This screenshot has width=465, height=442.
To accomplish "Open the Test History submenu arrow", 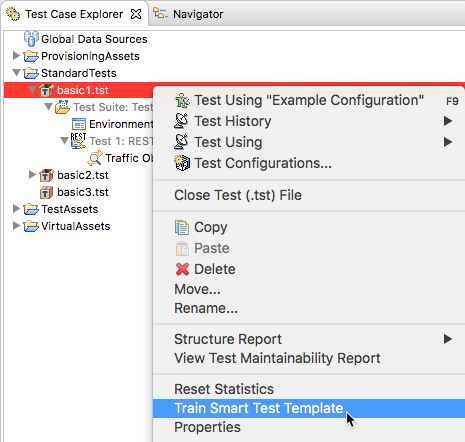I will click(x=448, y=121).
